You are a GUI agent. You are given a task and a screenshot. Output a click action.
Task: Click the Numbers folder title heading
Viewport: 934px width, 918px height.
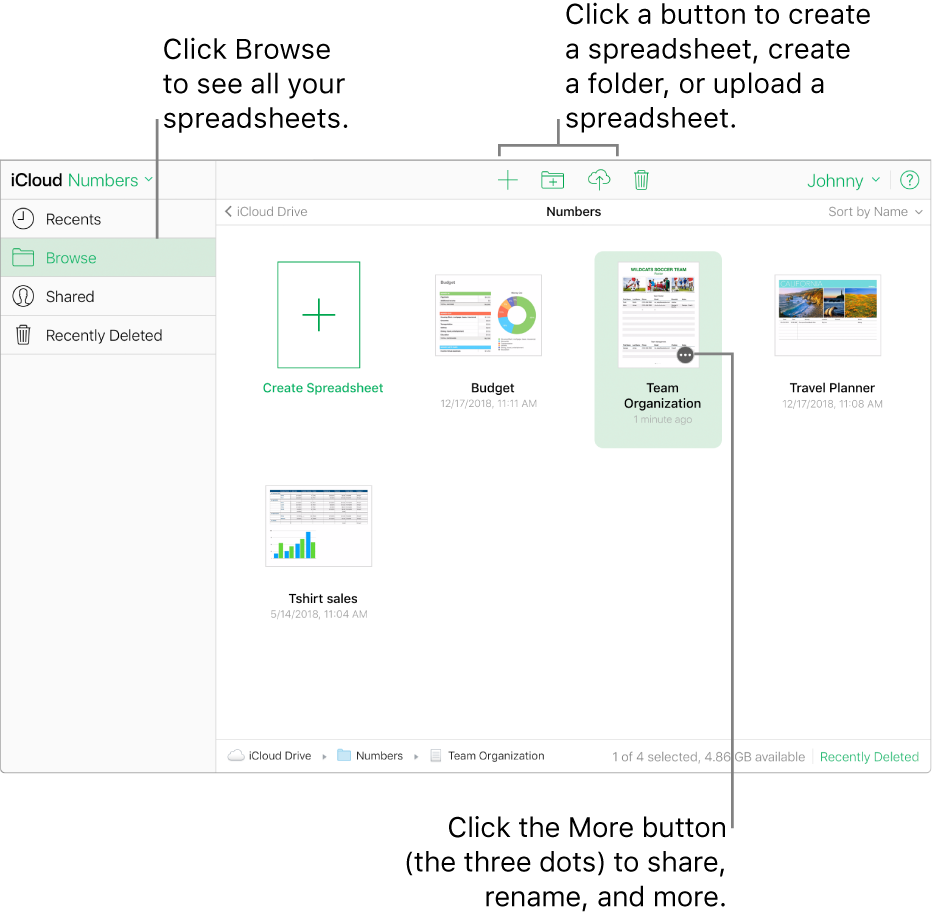click(x=574, y=211)
